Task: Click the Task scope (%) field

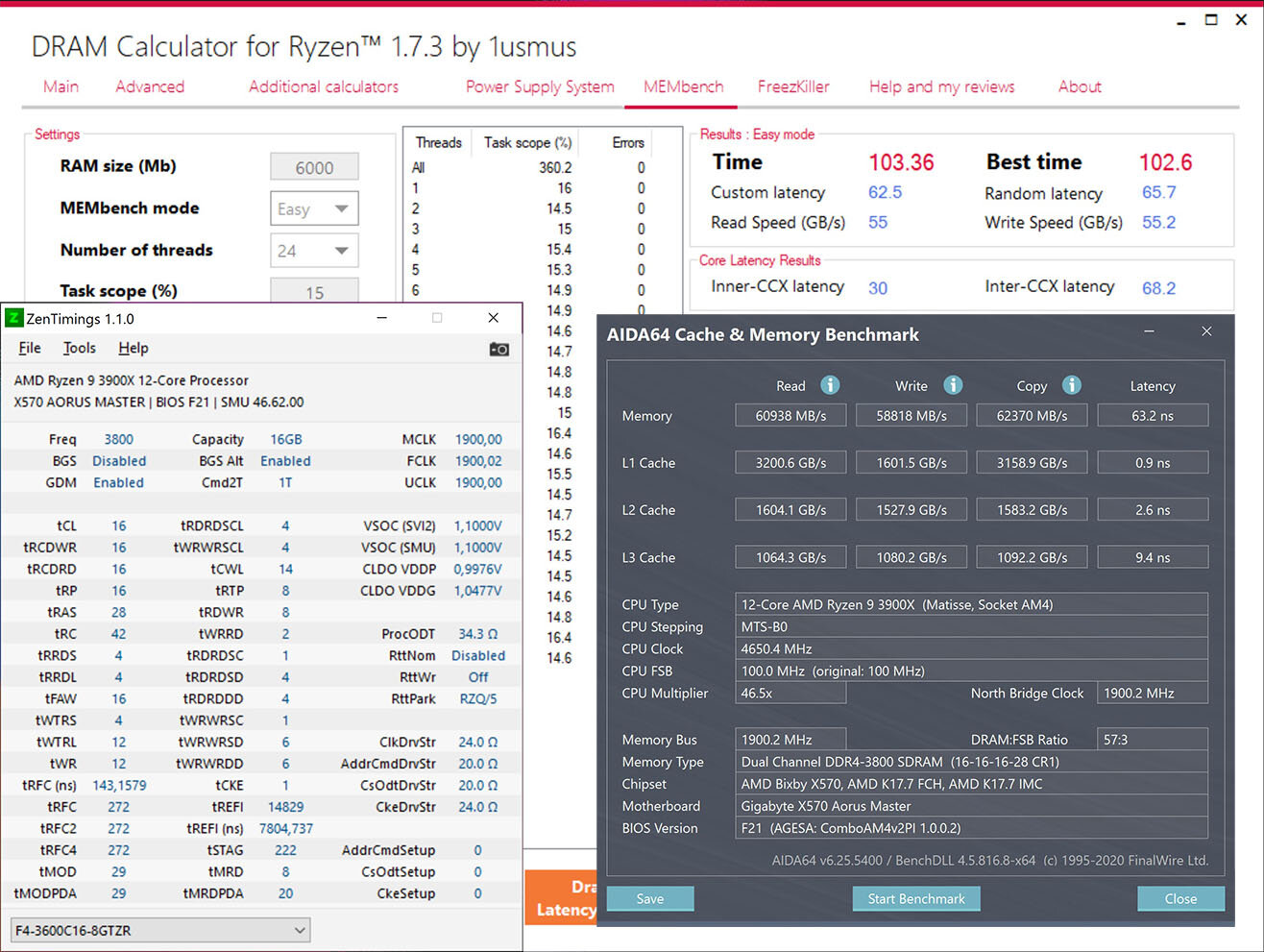Action: tap(314, 292)
